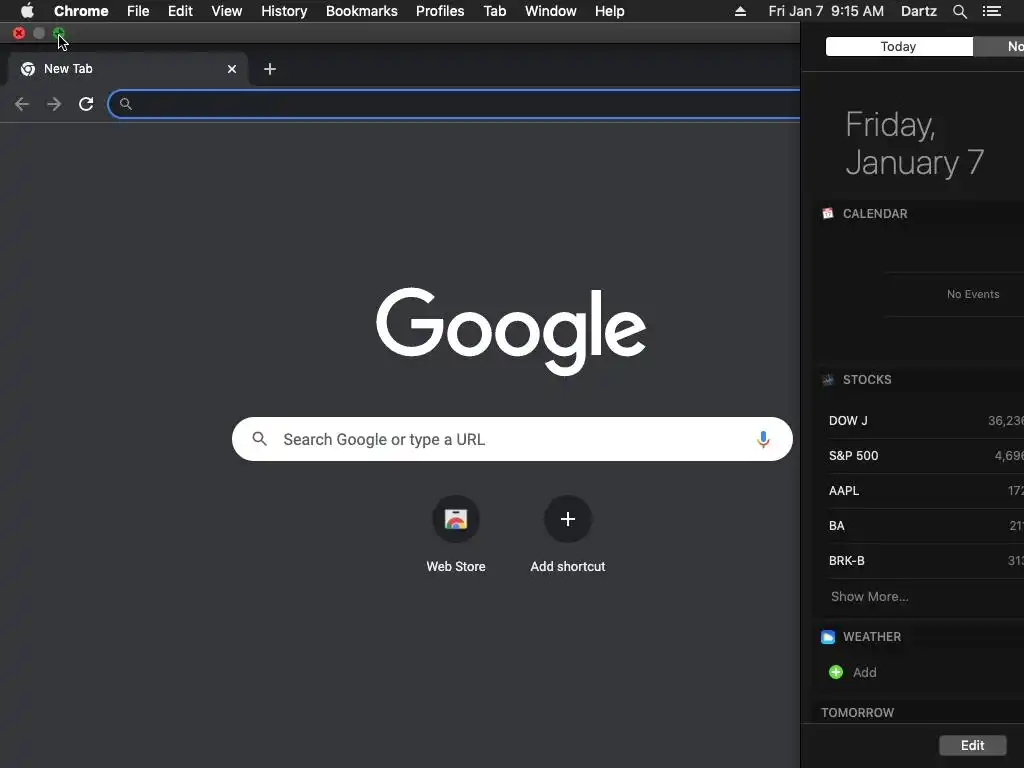Viewport: 1024px width, 768px height.
Task: Open the History menu
Action: tap(284, 11)
